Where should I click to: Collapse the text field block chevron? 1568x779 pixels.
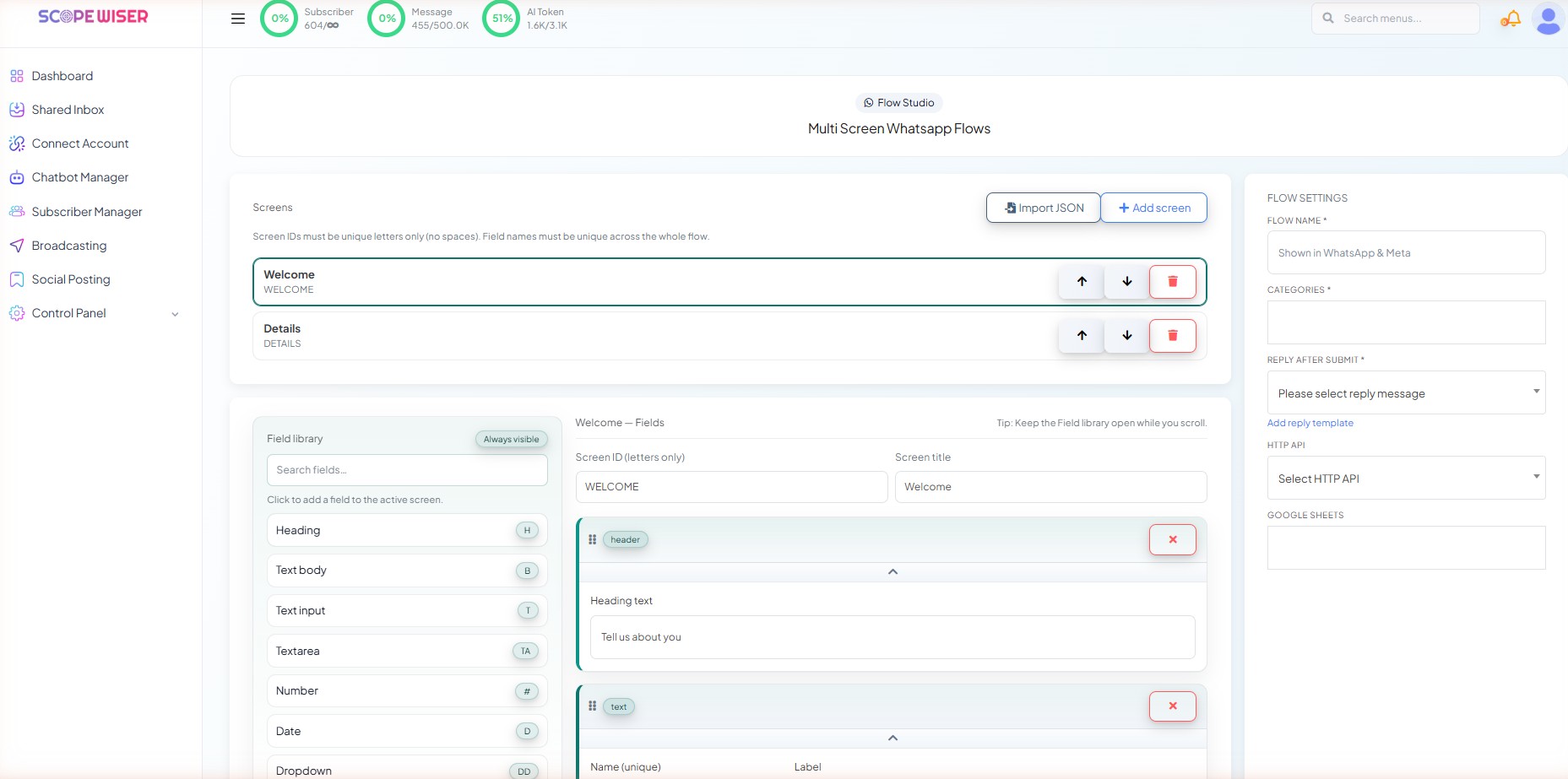tap(893, 738)
